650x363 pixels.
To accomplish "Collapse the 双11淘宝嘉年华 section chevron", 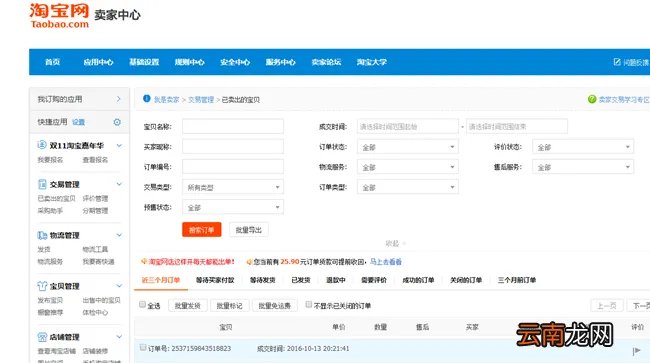I will coord(119,145).
